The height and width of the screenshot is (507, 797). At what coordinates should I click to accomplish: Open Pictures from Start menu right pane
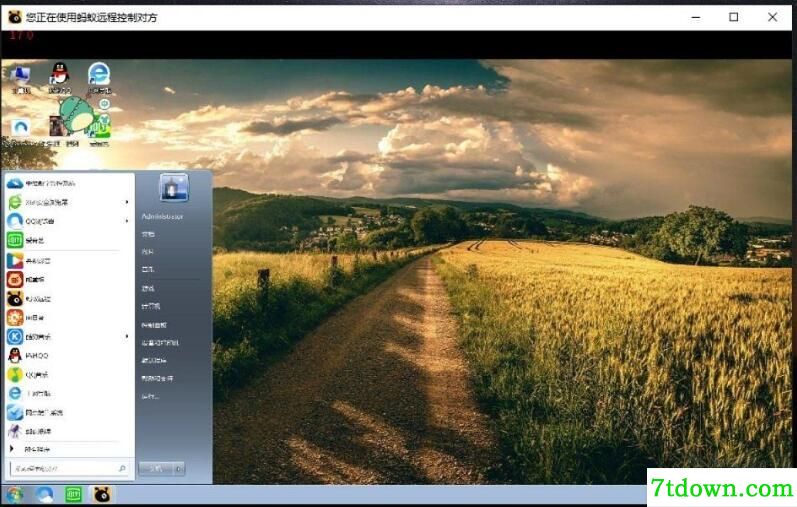(x=148, y=252)
